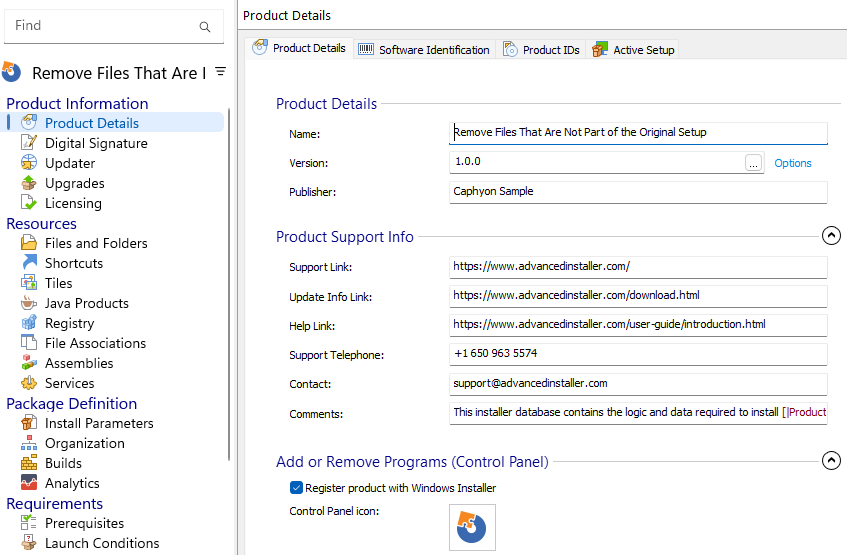Viewport: 847px width, 555px height.
Task: Click the Organization chart icon
Action: click(29, 443)
